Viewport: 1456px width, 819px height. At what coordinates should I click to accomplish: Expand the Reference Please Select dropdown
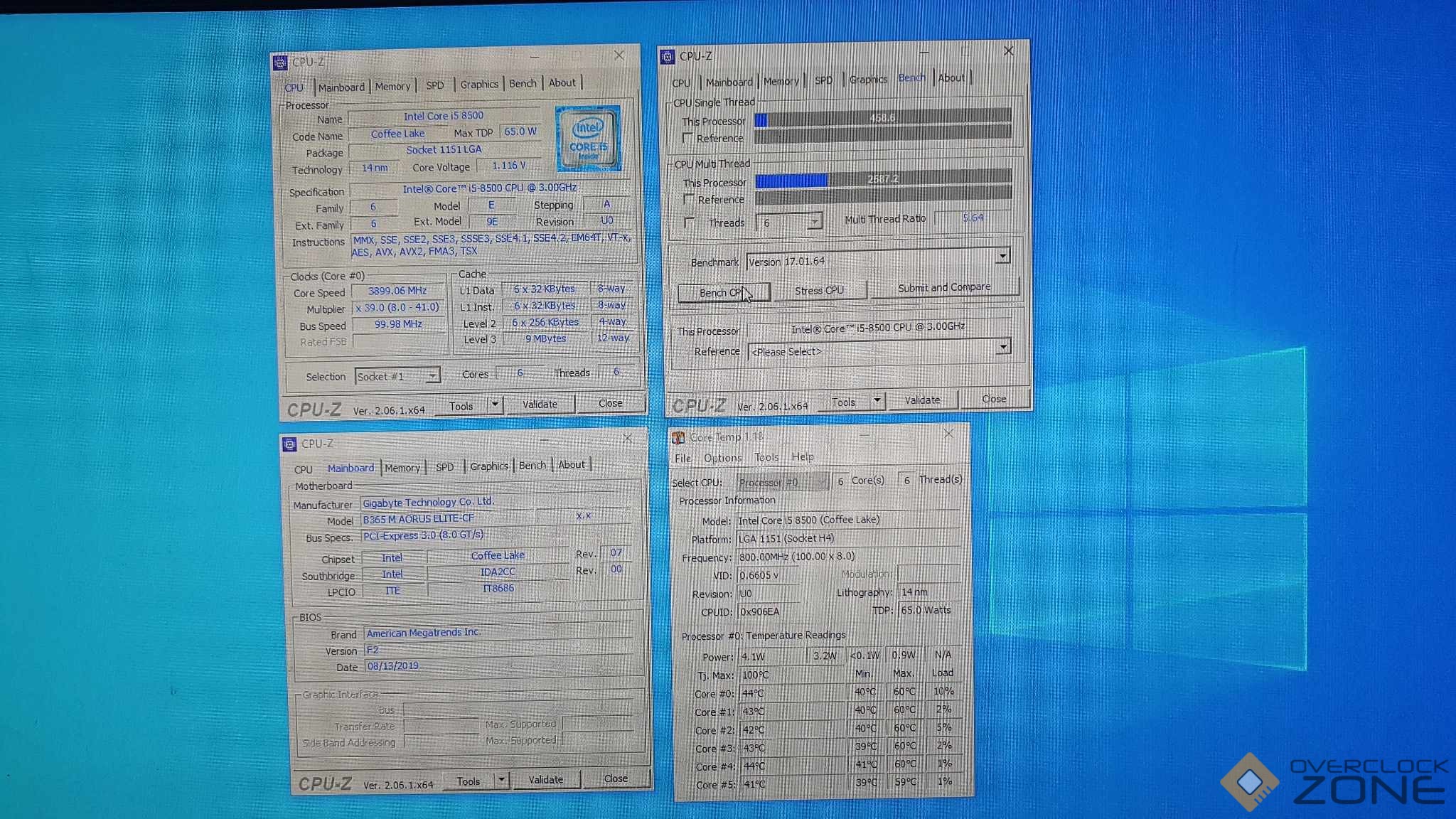point(1002,347)
